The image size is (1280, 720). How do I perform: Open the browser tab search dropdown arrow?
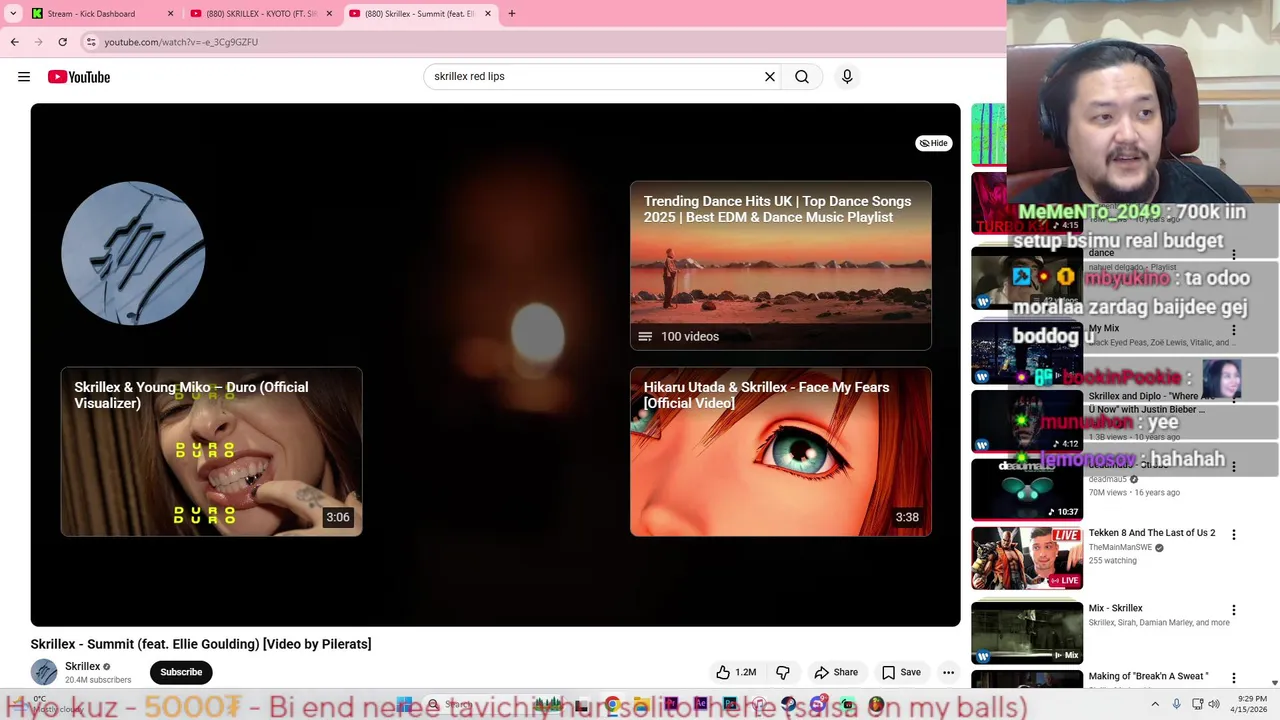tap(13, 14)
